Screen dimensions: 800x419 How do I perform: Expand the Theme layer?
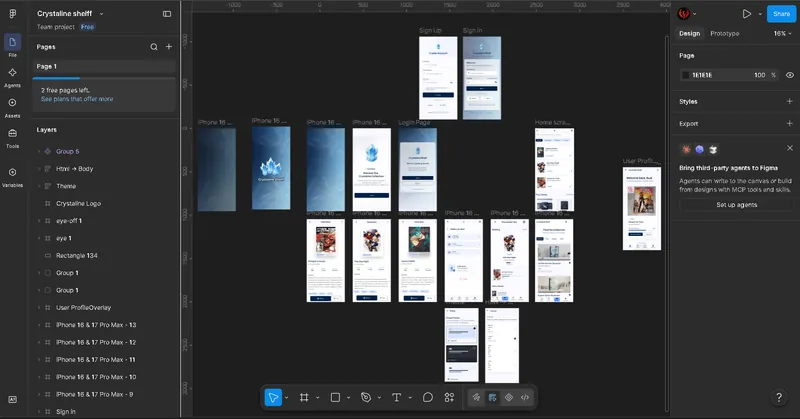tap(39, 186)
